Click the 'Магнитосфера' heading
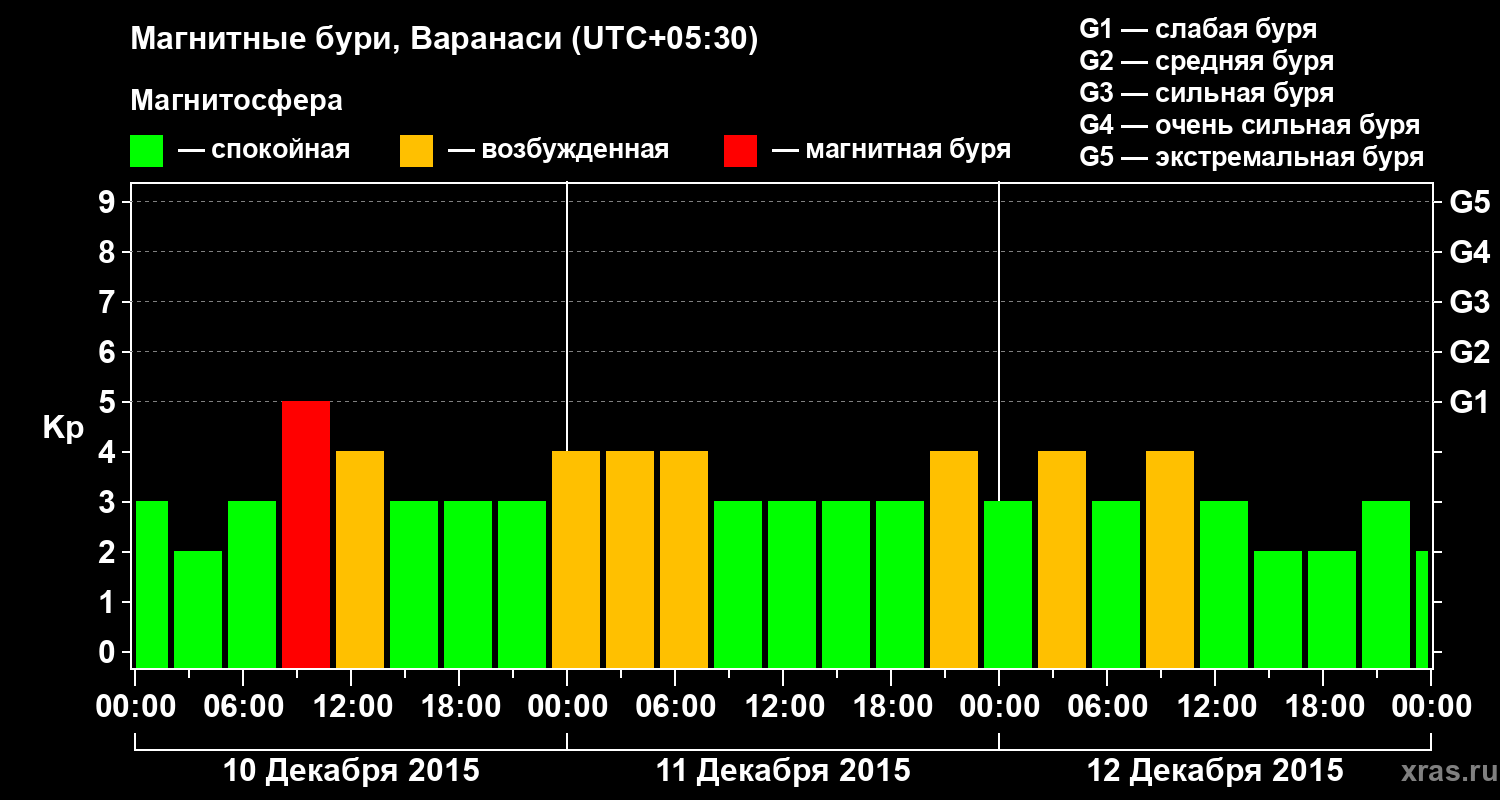This screenshot has height=800, width=1500. [x=237, y=101]
